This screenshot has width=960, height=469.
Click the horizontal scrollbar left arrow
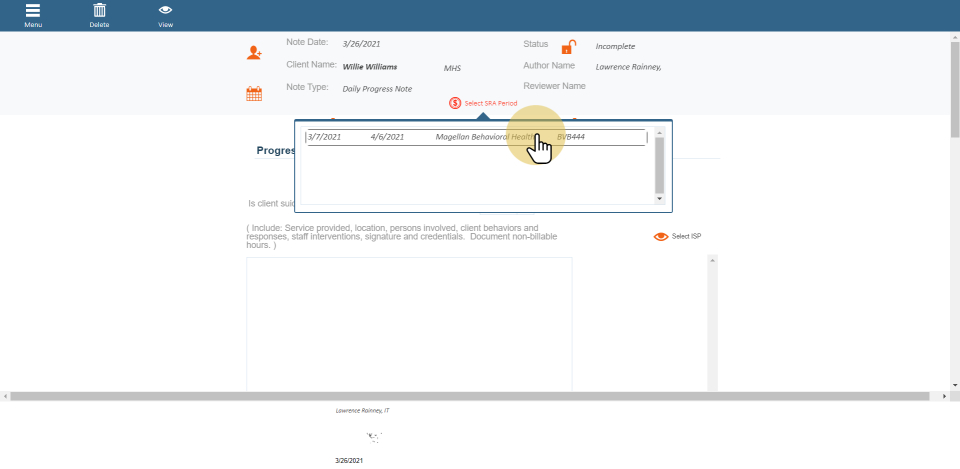(5, 396)
